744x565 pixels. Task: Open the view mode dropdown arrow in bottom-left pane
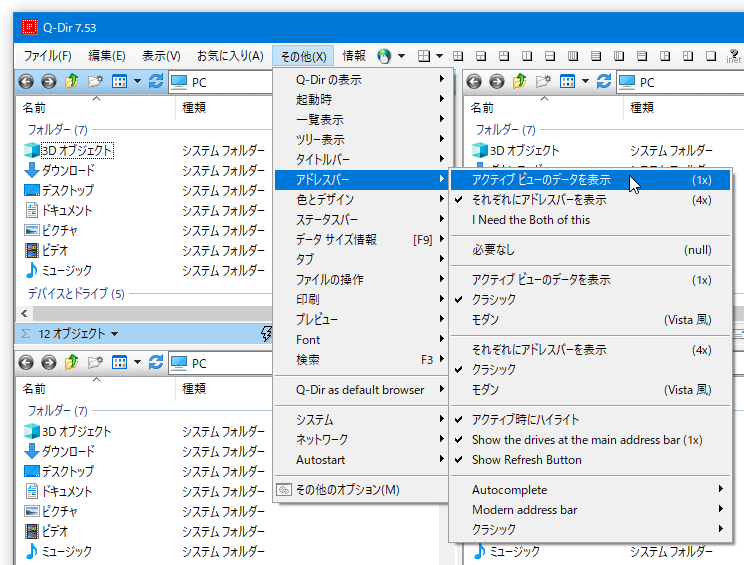tap(137, 363)
